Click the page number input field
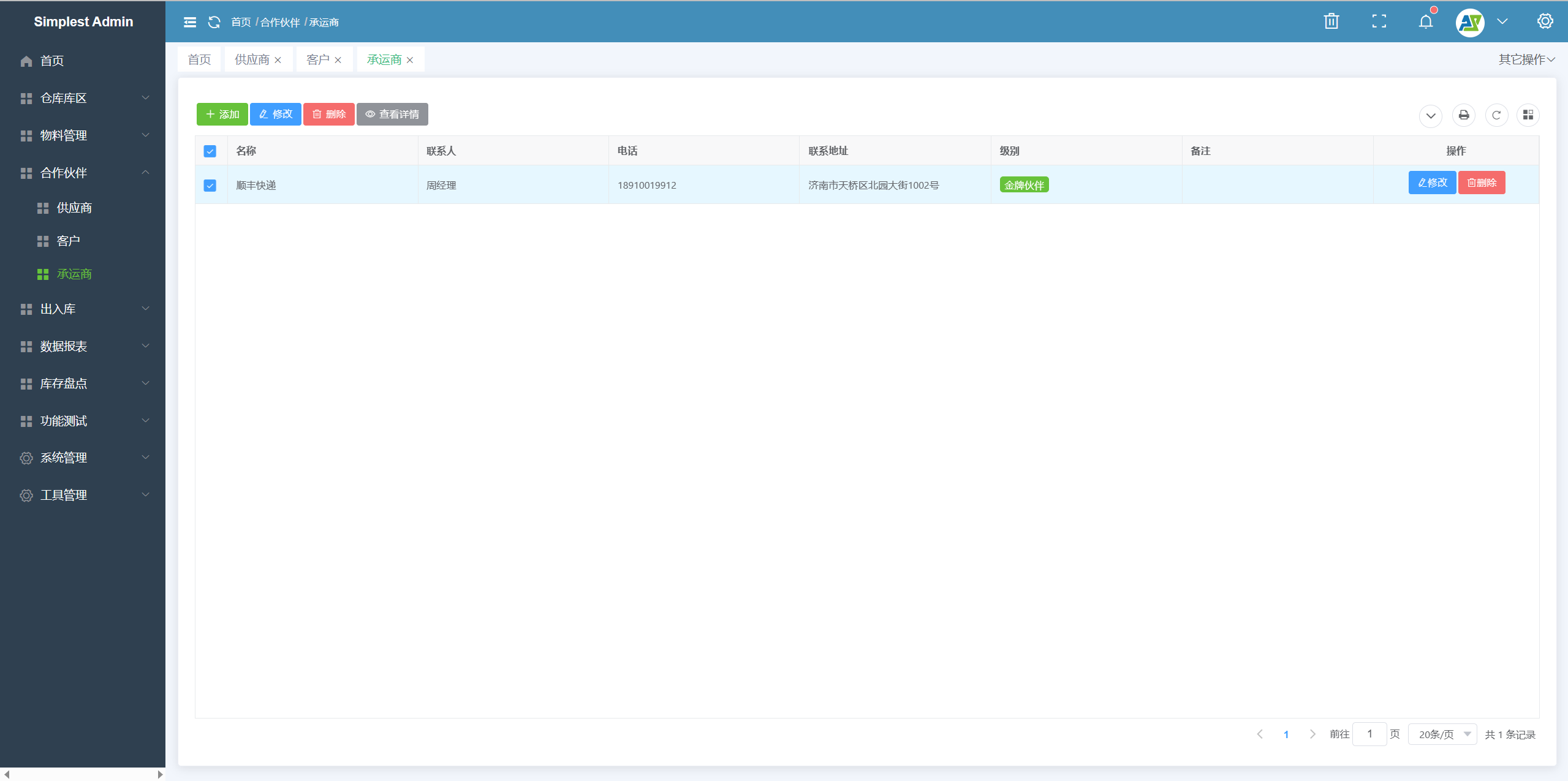Image resolution: width=1568 pixels, height=781 pixels. [1369, 734]
